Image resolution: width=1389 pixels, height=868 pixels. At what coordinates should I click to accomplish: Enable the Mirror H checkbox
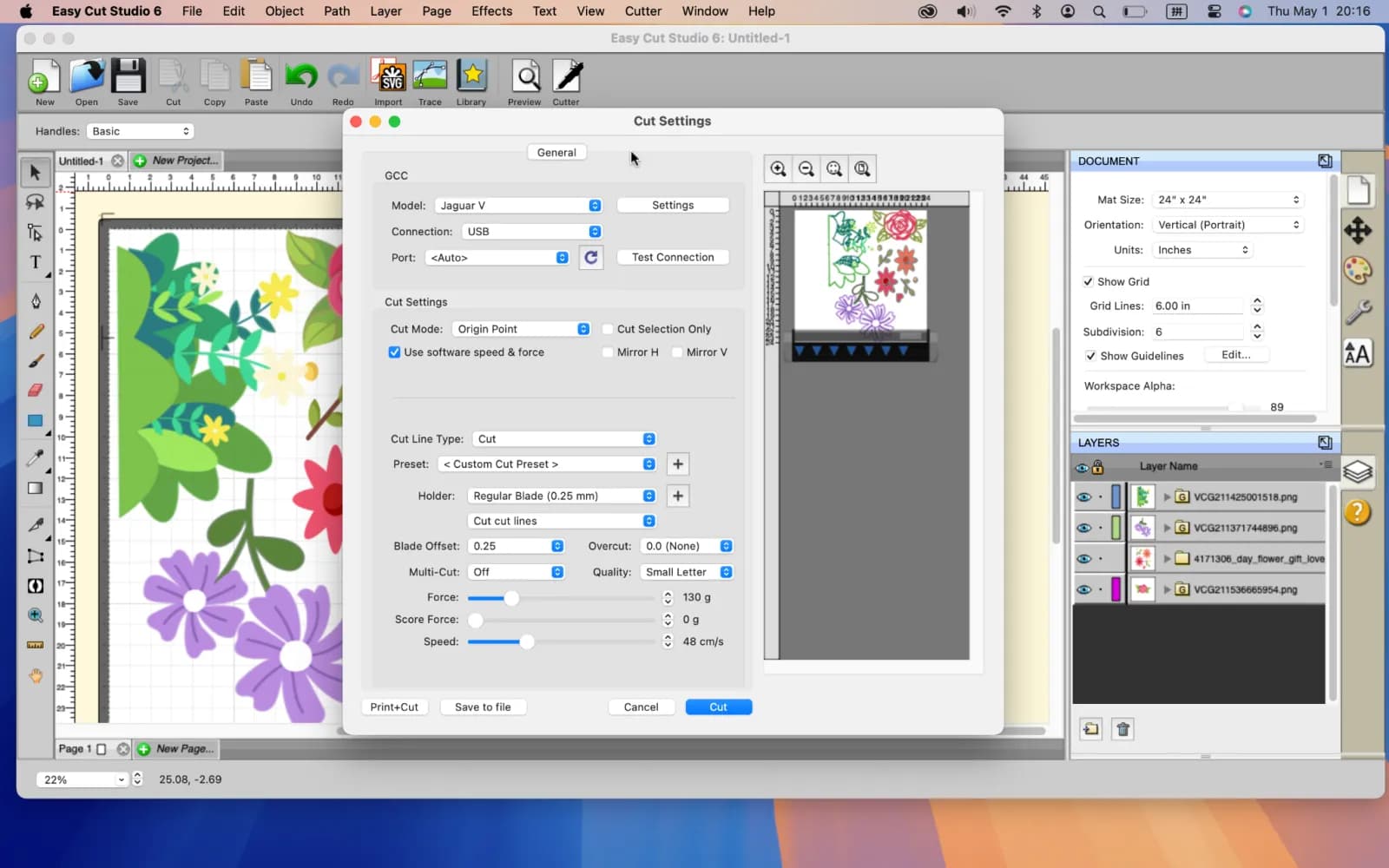click(x=608, y=352)
